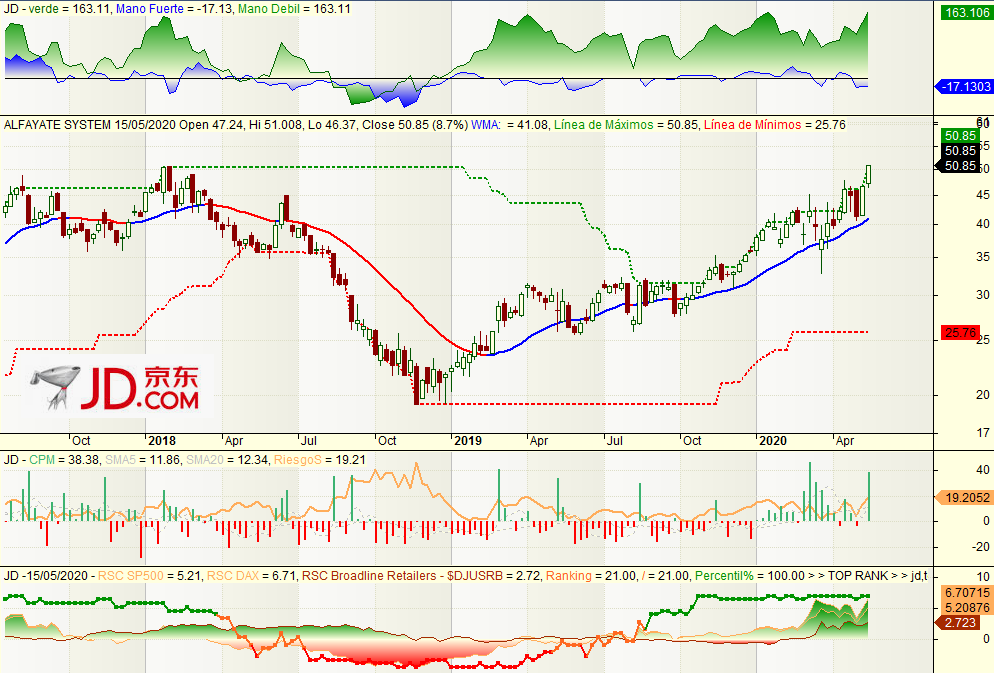This screenshot has width=994, height=673.
Task: Click the '2019' year label on the time axis
Action: pos(468,440)
